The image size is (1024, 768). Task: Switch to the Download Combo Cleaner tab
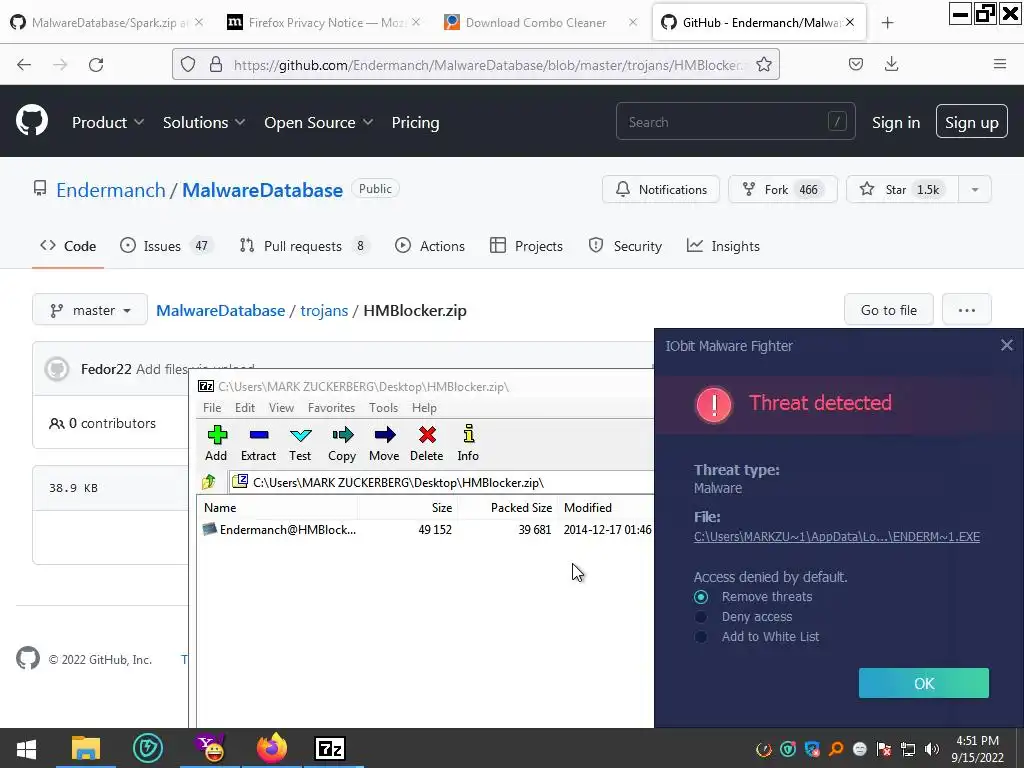tap(536, 23)
